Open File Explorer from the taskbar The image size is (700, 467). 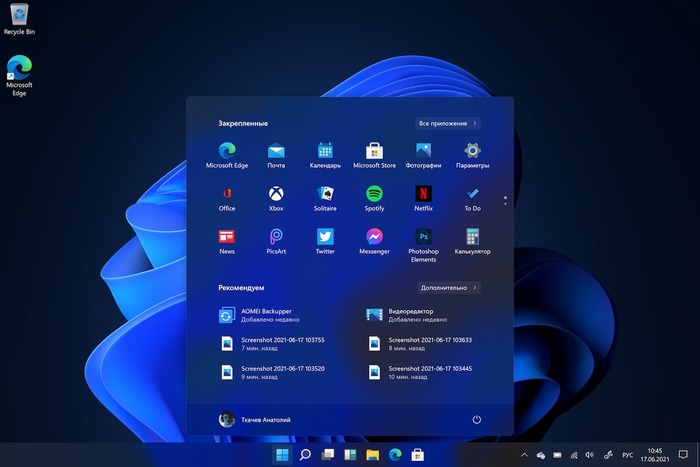point(372,455)
